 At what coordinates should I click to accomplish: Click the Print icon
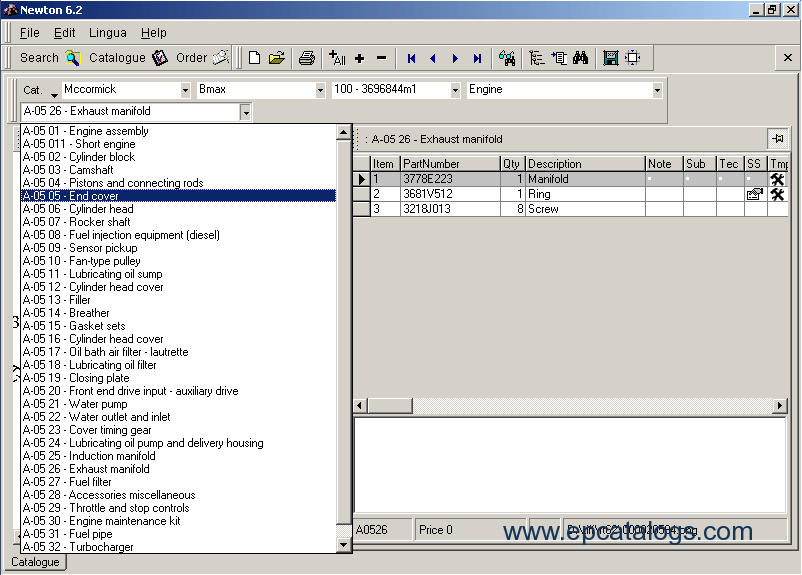(x=306, y=58)
